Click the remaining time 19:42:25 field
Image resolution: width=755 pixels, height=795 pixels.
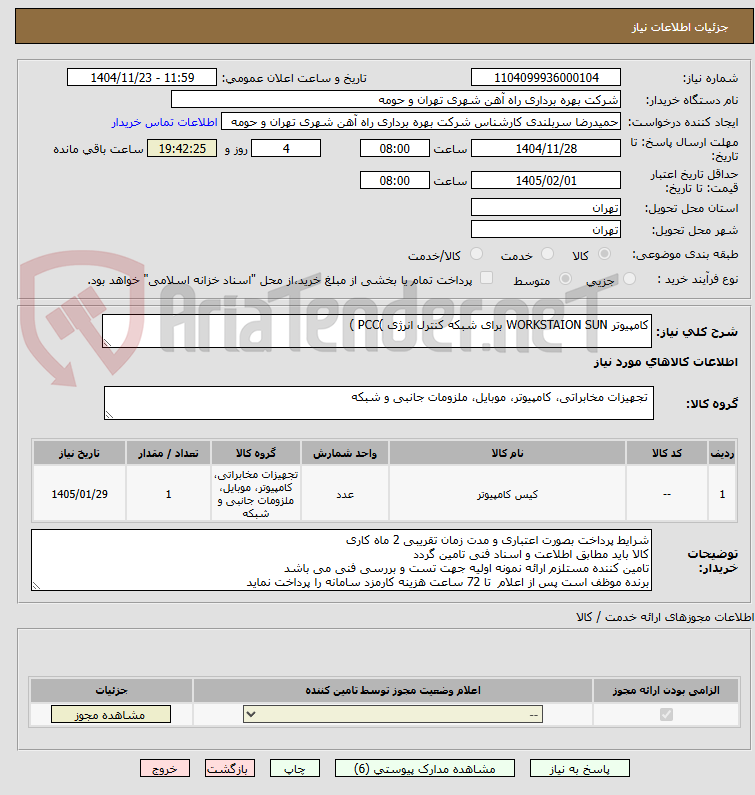pos(182,148)
